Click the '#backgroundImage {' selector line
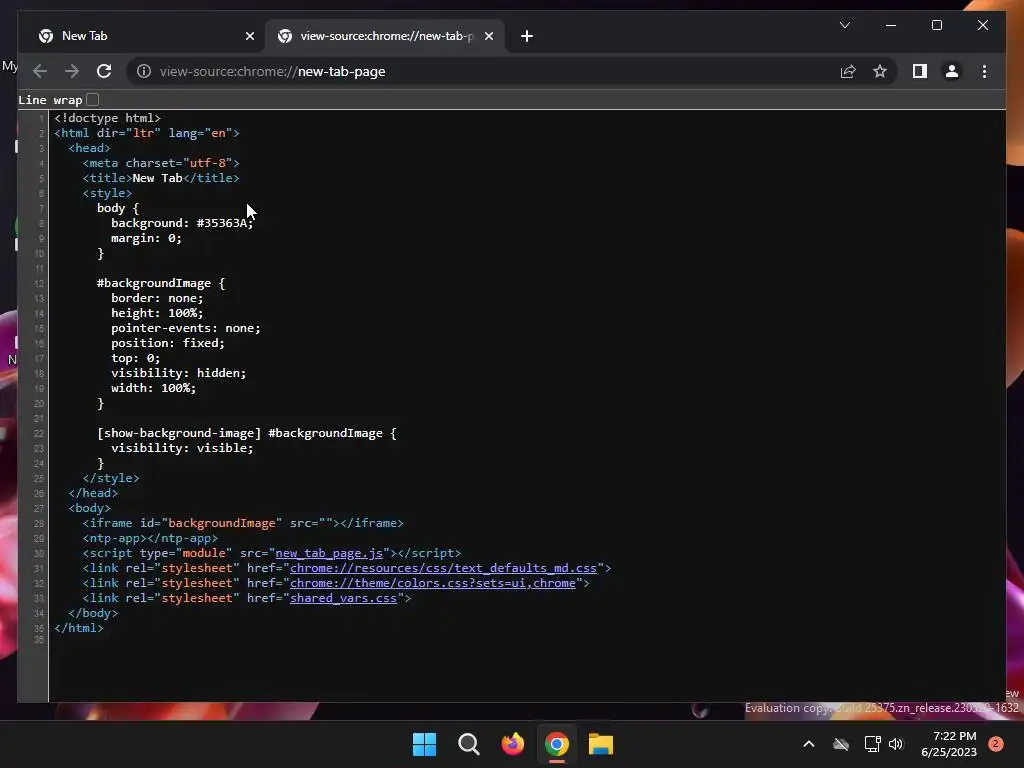 click(161, 283)
